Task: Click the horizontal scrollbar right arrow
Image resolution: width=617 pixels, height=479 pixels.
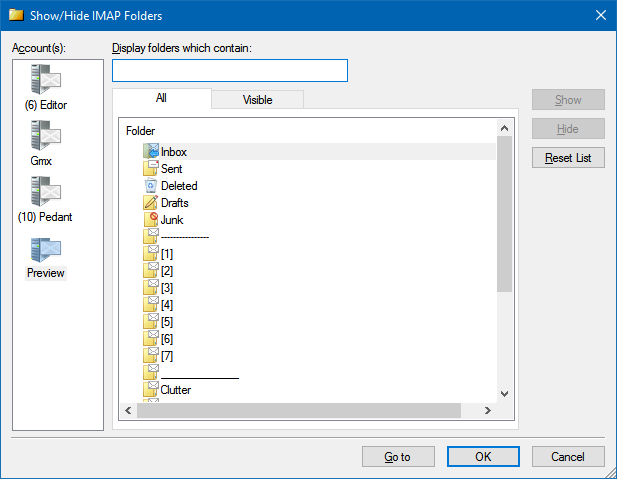Action: click(488, 411)
